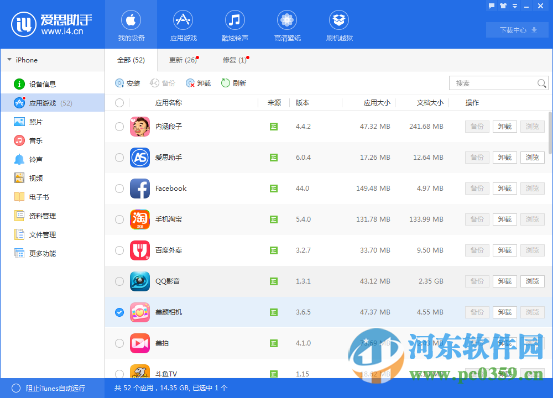This screenshot has width=553, height=399.
Task: Click the i4 爱思助手 logo
Action: click(x=52, y=24)
